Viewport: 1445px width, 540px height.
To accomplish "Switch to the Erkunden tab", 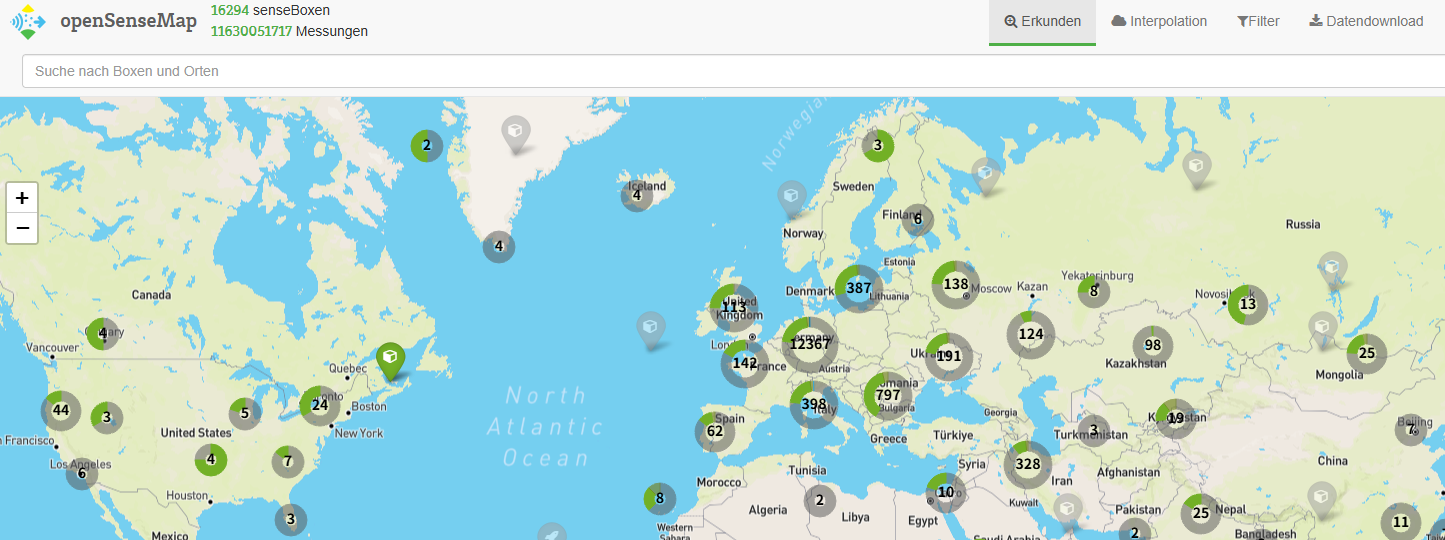I will click(1042, 22).
